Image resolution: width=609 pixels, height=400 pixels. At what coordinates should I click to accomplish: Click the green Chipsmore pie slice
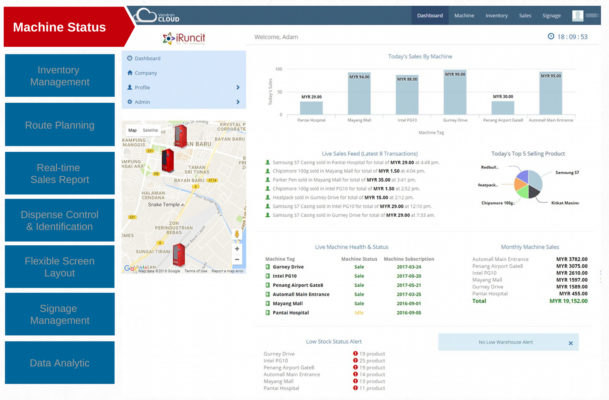pyautogui.click(x=523, y=192)
